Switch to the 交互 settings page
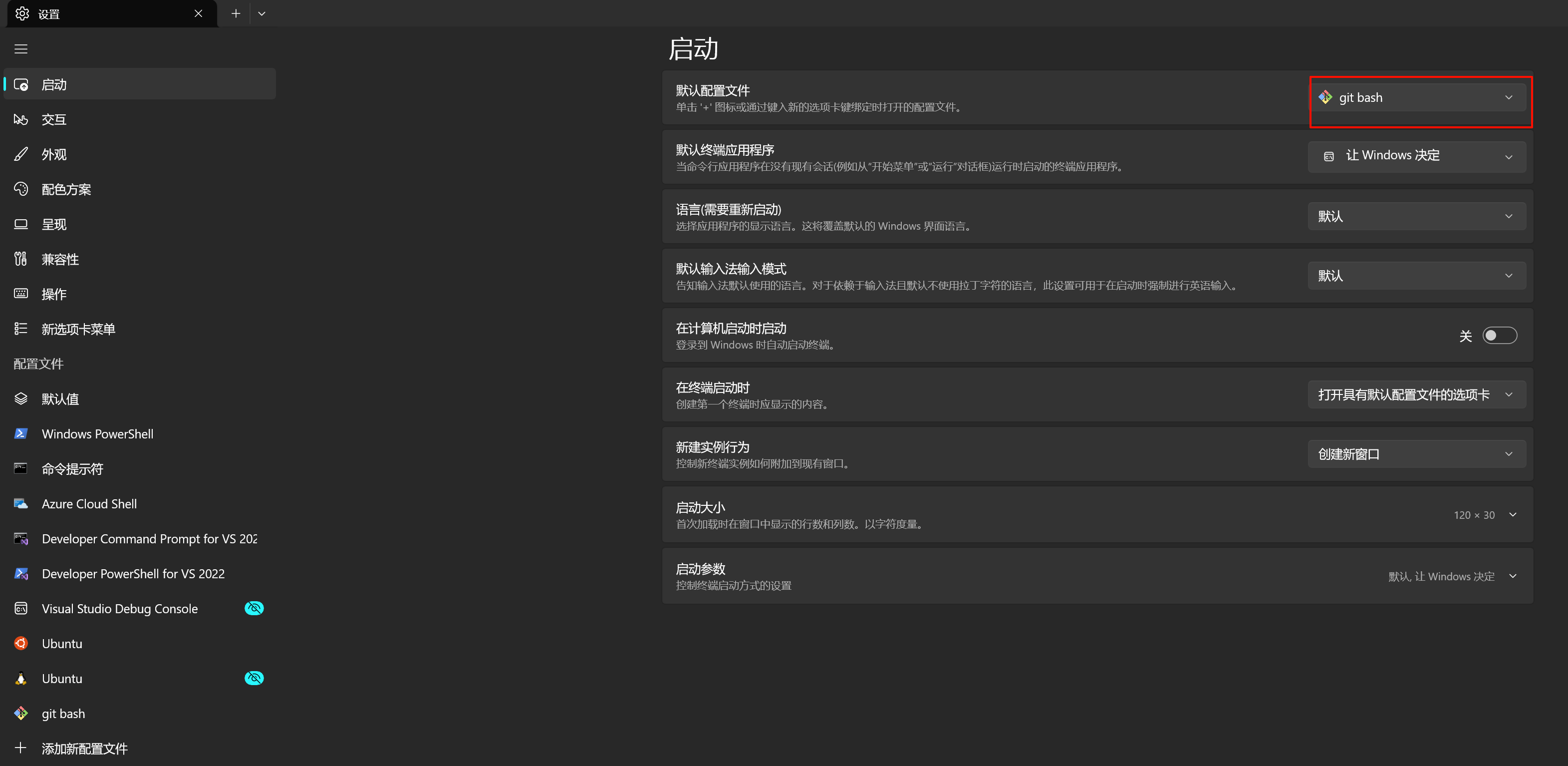This screenshot has height=766, width=1568. point(53,119)
